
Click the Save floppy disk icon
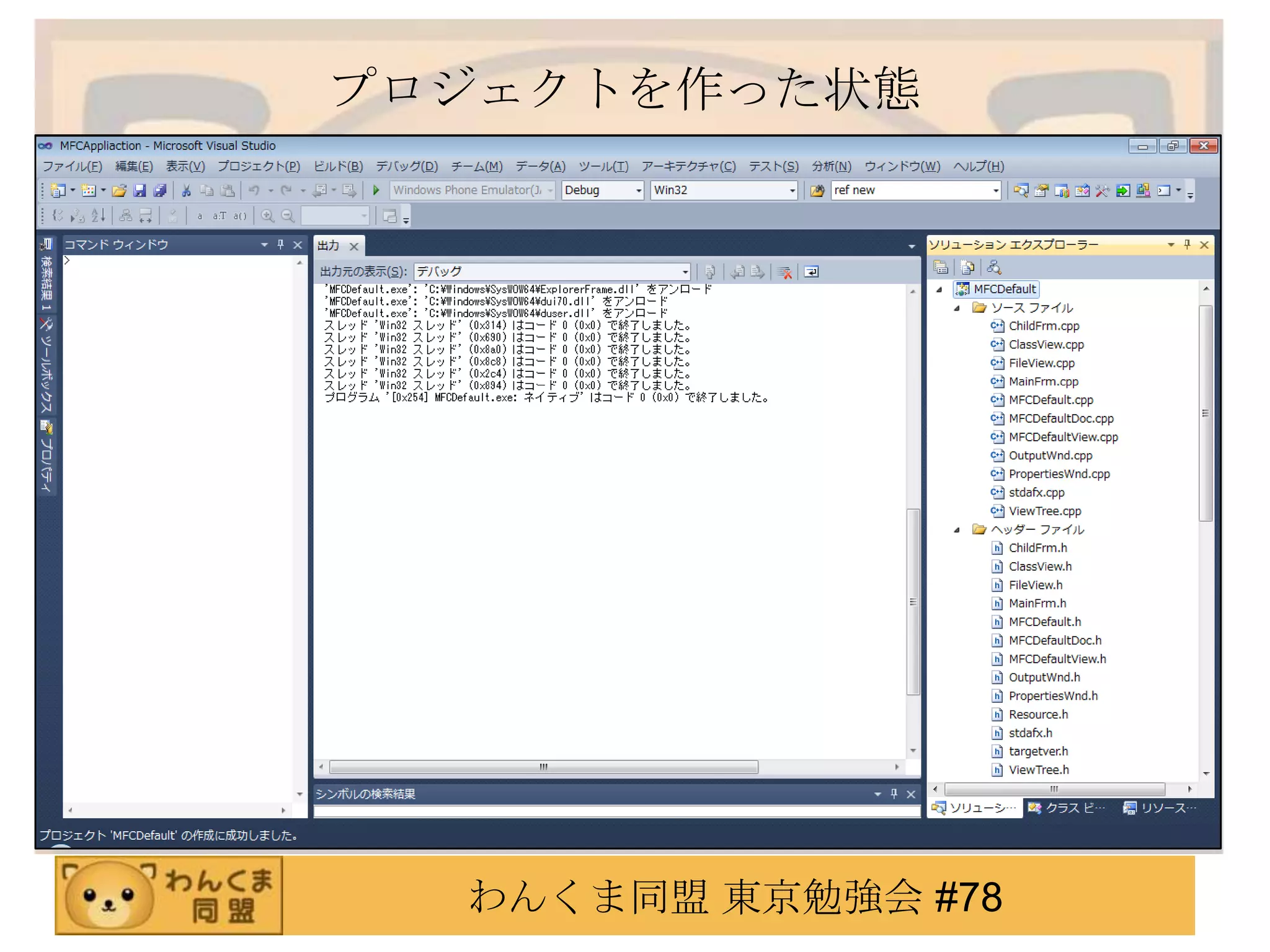tap(140, 190)
